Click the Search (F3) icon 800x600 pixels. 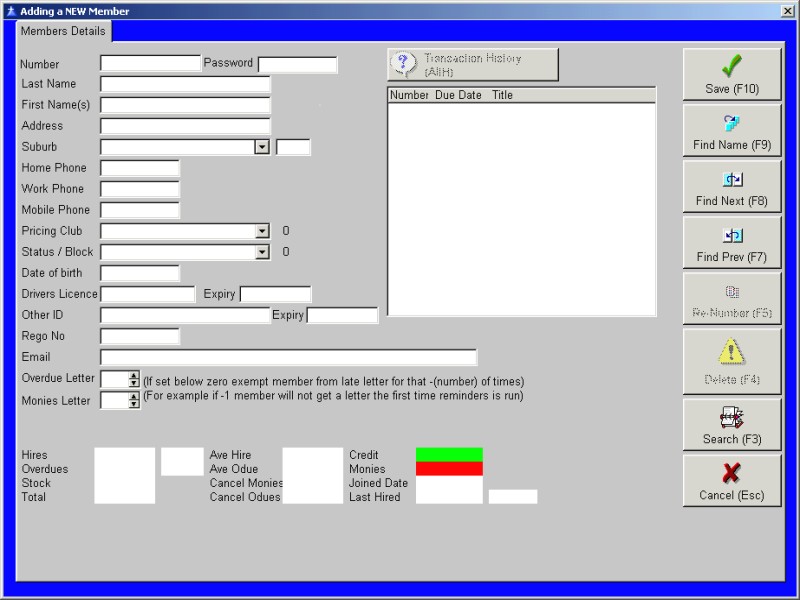tap(732, 417)
